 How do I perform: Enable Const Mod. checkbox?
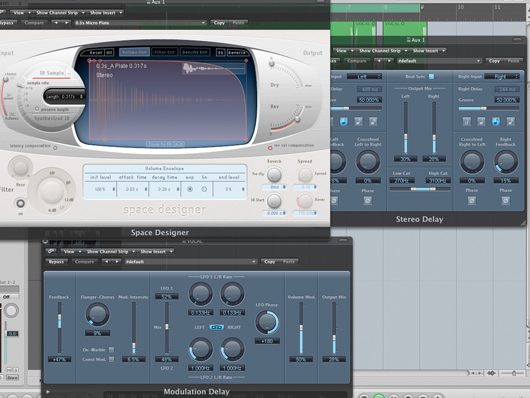112,359
